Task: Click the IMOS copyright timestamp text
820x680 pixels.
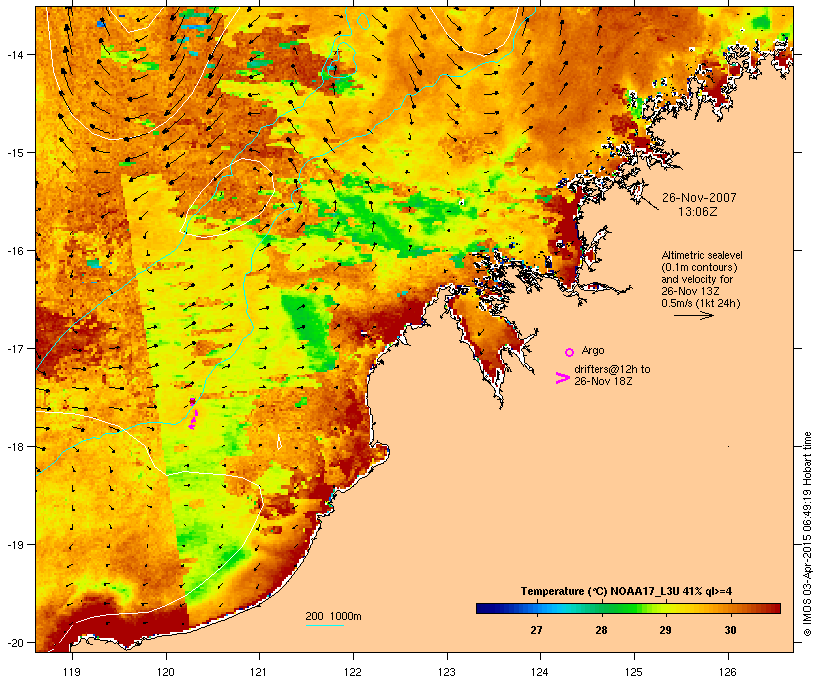Action: 807,534
